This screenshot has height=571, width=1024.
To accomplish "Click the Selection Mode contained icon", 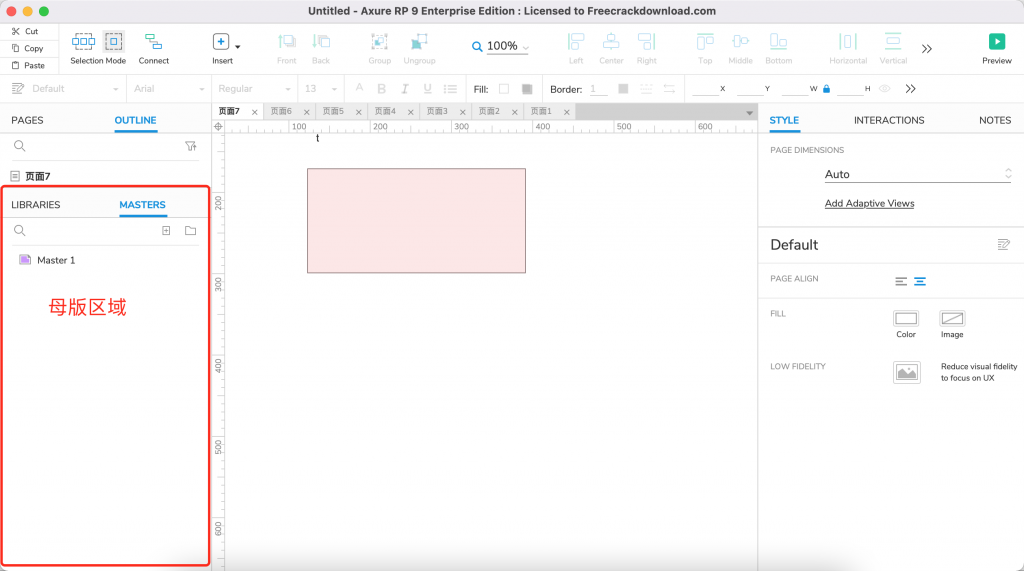I will coord(113,42).
